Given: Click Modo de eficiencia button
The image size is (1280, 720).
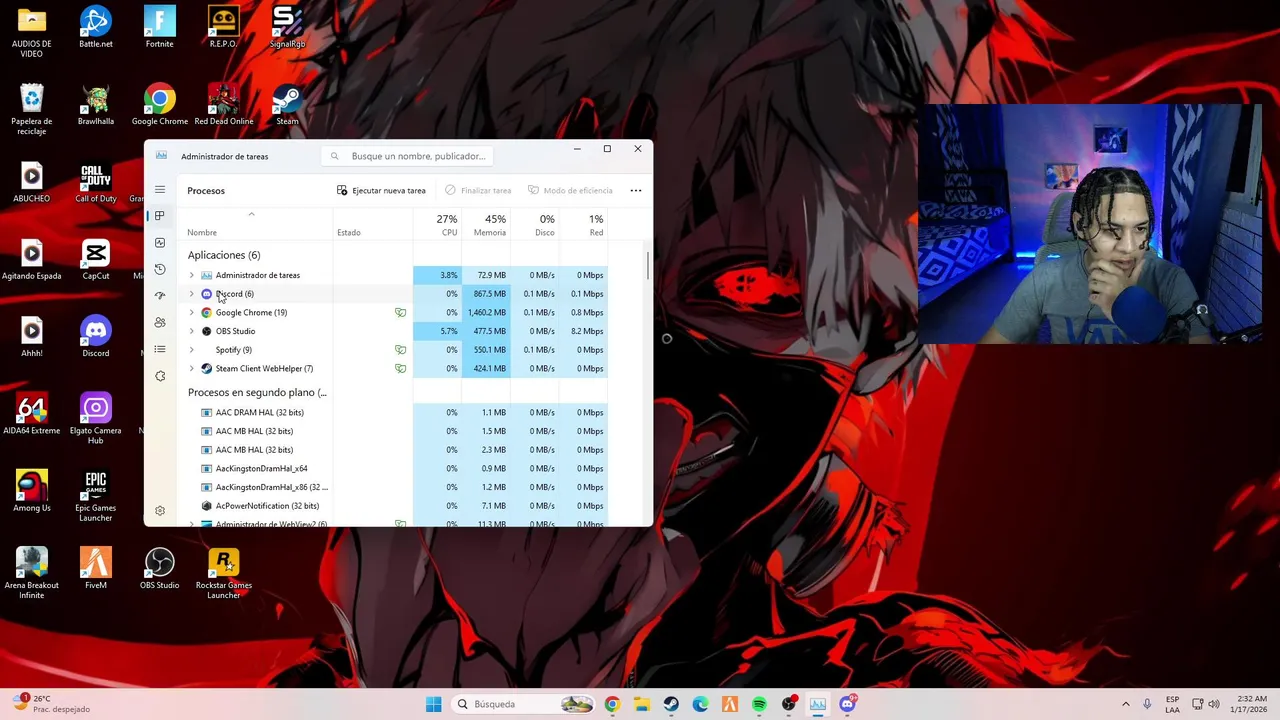Looking at the screenshot, I should [x=570, y=190].
